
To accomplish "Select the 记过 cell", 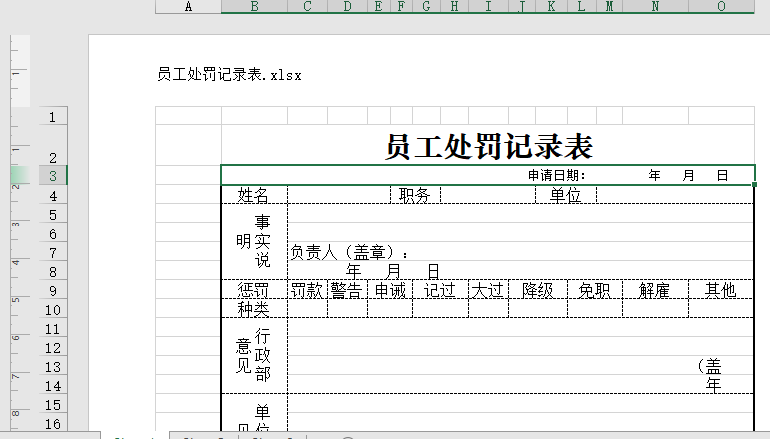I will point(440,290).
